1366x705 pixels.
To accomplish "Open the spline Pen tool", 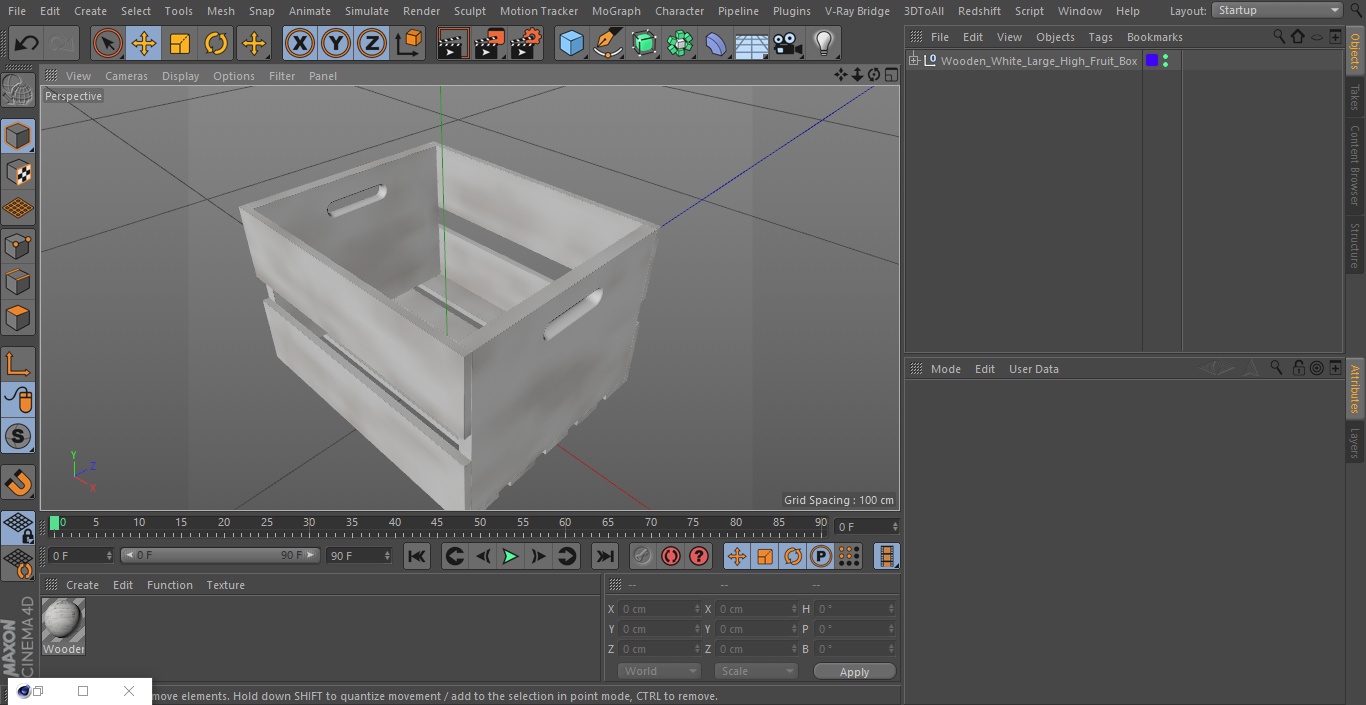I will click(608, 44).
